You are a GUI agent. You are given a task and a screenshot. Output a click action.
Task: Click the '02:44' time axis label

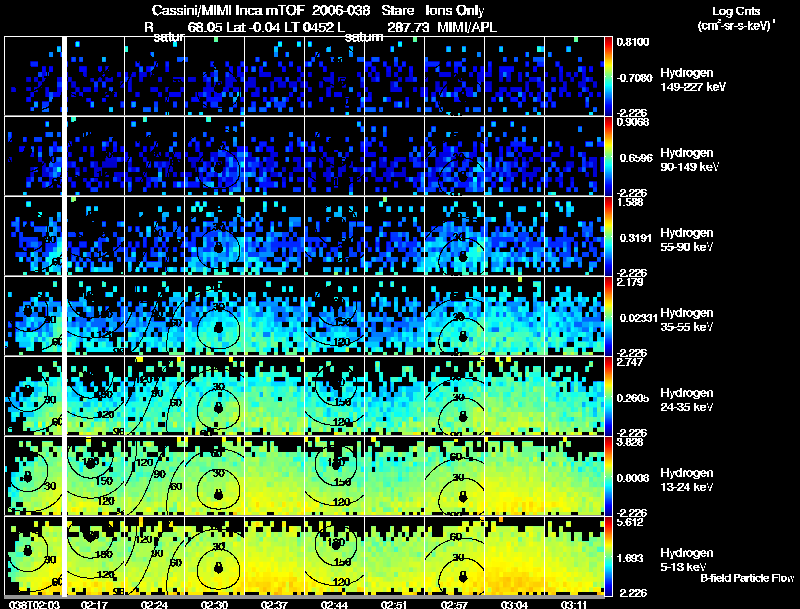click(x=334, y=604)
